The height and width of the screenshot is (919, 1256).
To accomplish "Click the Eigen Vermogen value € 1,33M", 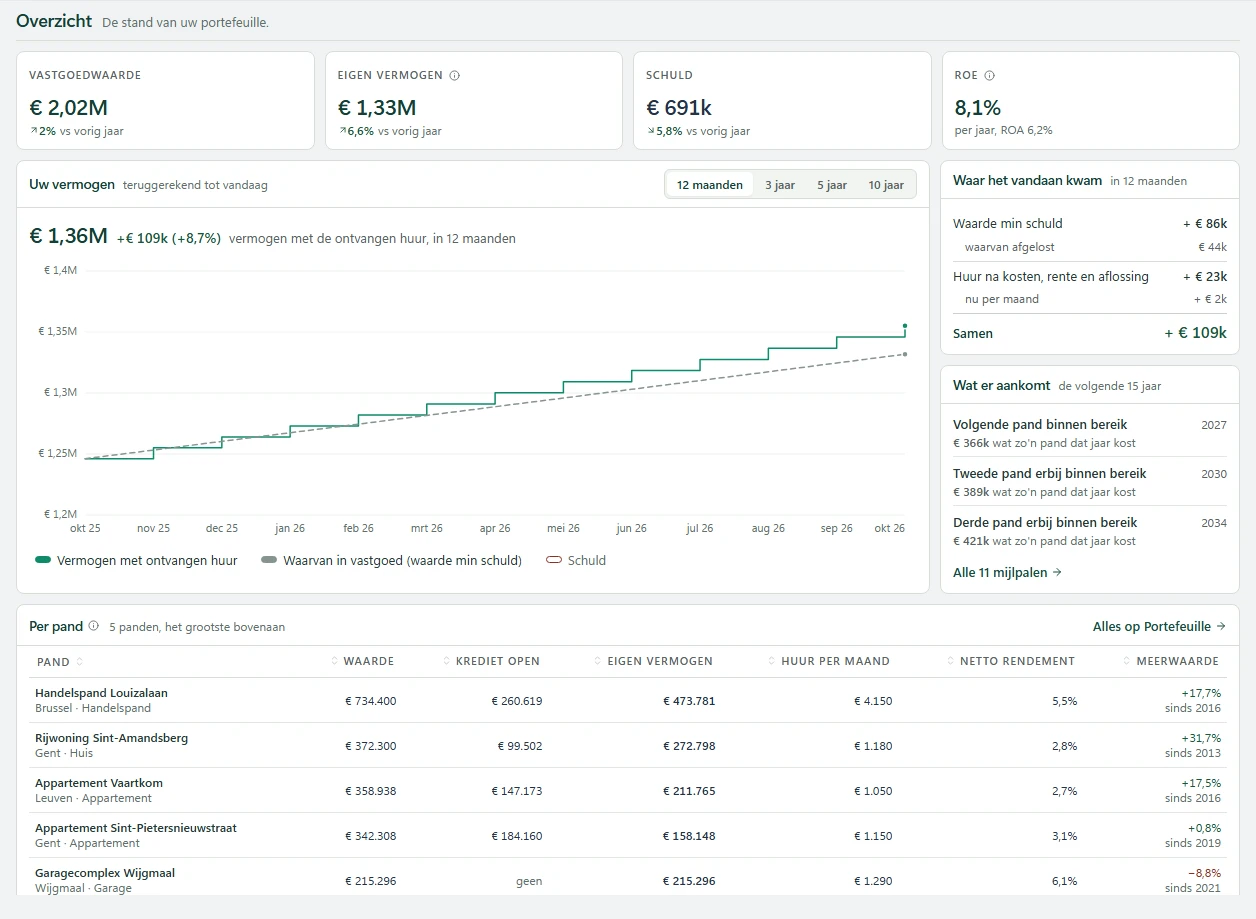I will point(377,108).
